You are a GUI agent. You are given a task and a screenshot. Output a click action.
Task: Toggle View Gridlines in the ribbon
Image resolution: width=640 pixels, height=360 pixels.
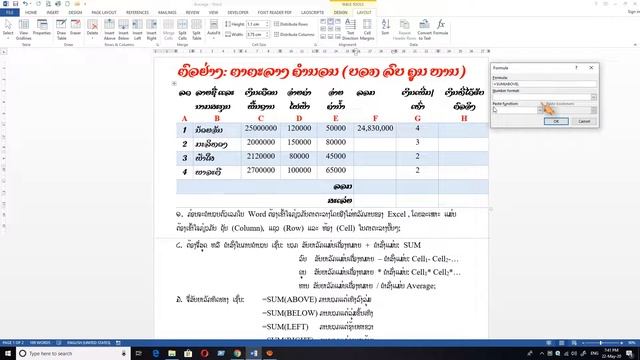click(24, 29)
